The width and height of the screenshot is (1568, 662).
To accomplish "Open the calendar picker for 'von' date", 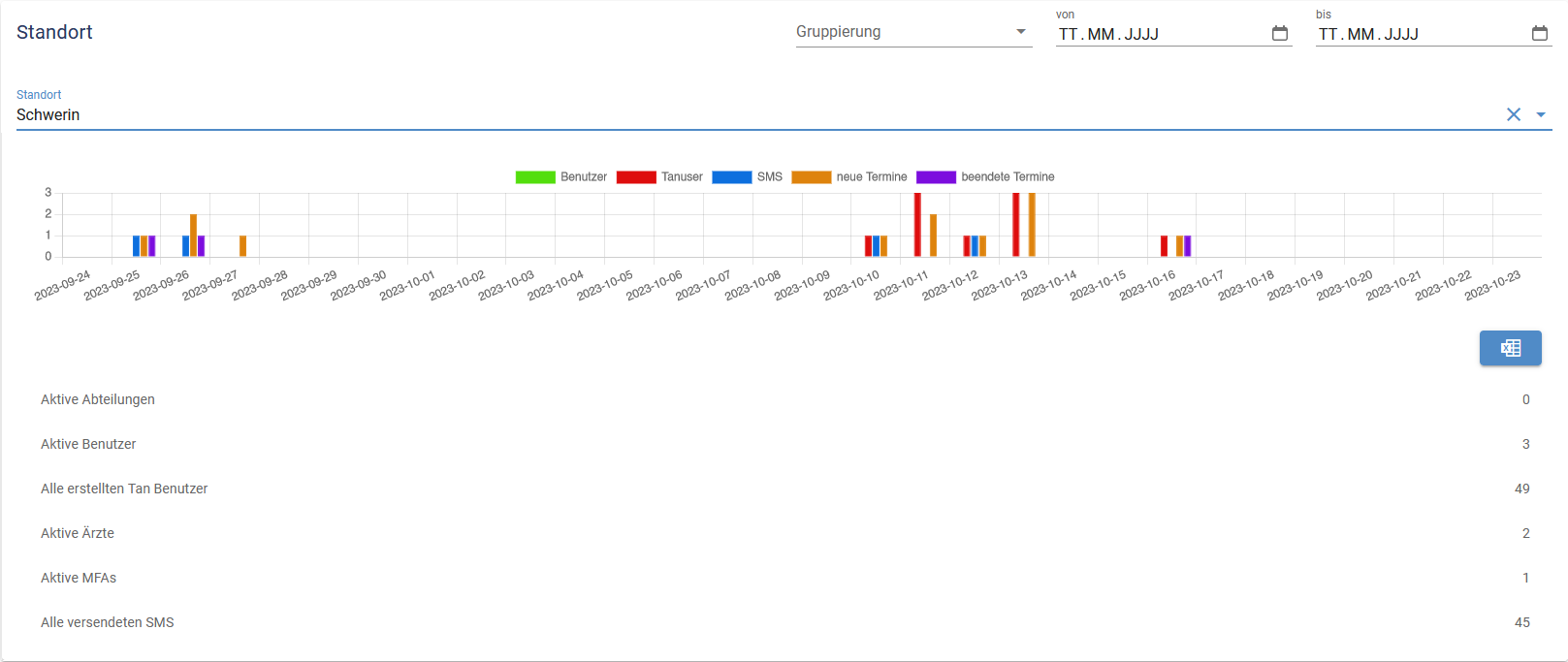I will click(1280, 34).
